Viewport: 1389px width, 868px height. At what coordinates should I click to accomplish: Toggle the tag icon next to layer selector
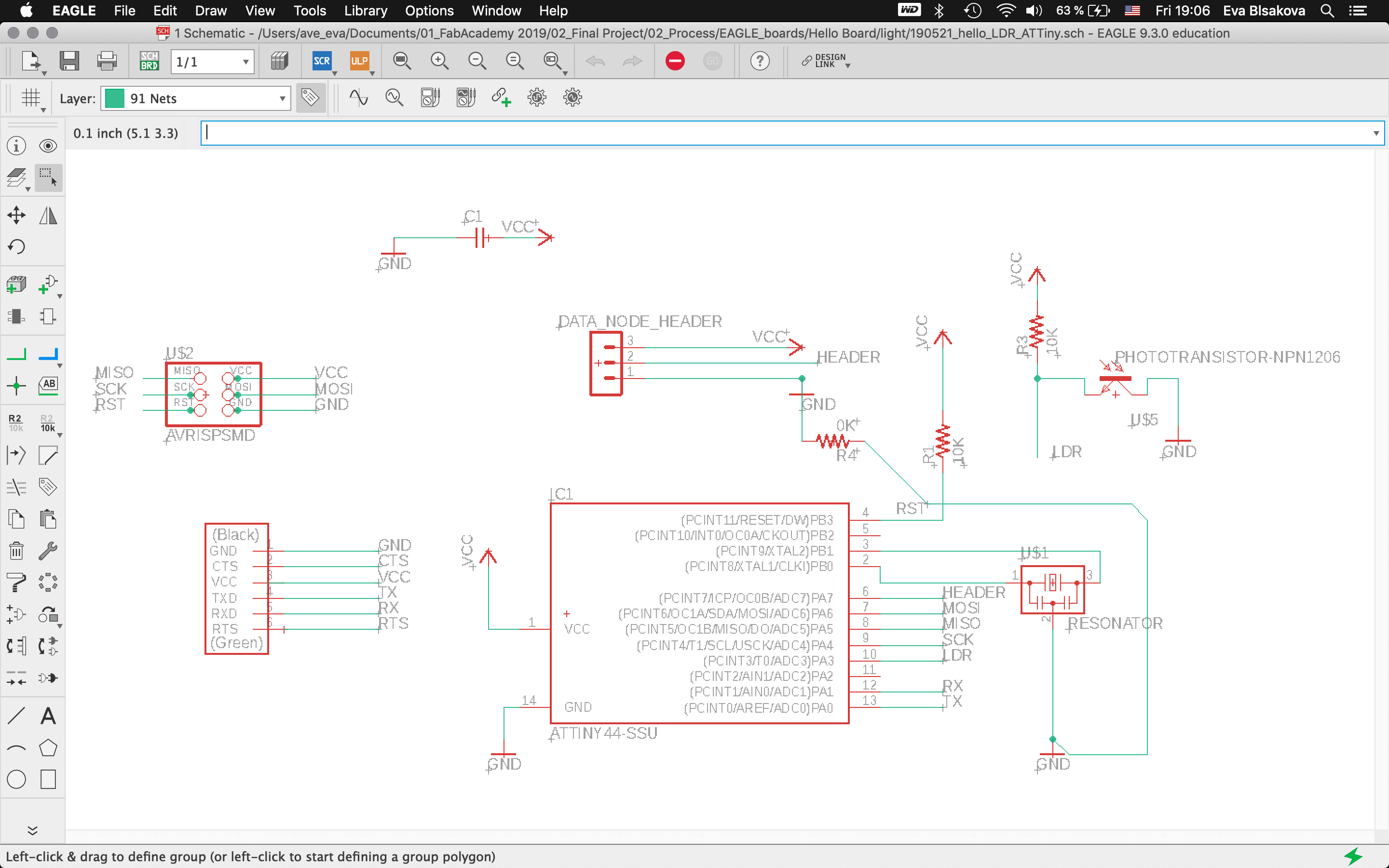pyautogui.click(x=311, y=97)
